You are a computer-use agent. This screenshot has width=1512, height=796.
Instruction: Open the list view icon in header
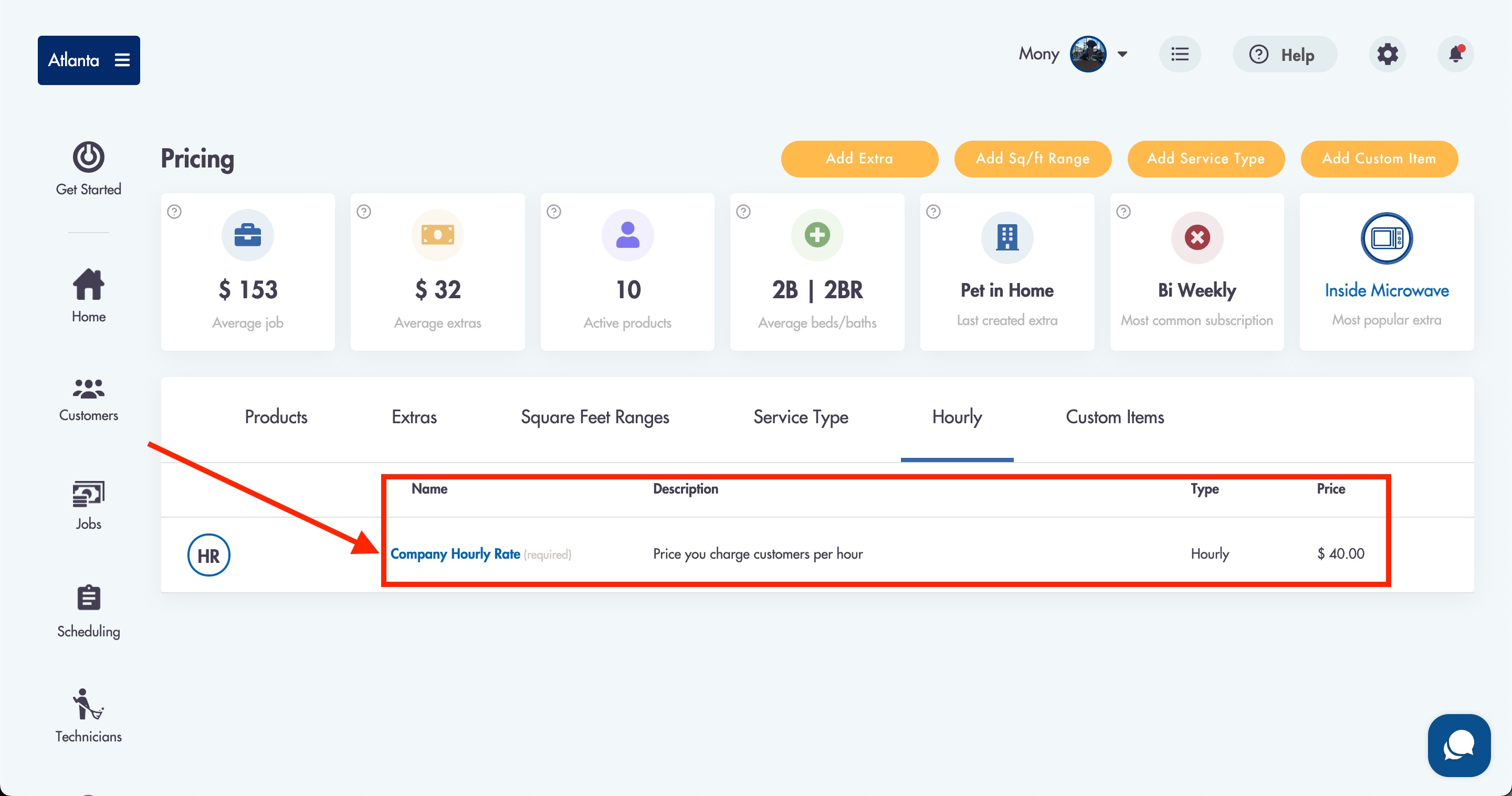pyautogui.click(x=1180, y=54)
